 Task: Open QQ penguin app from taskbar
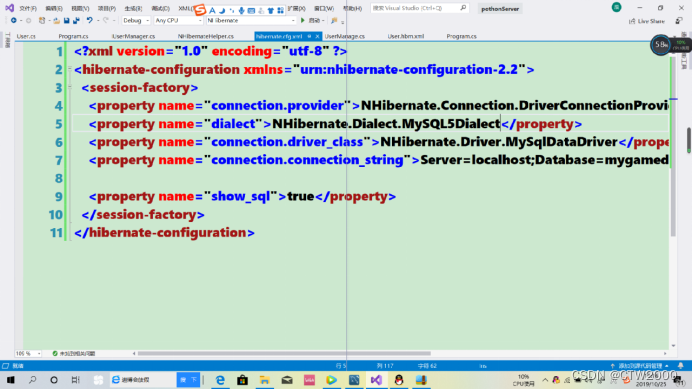[399, 380]
